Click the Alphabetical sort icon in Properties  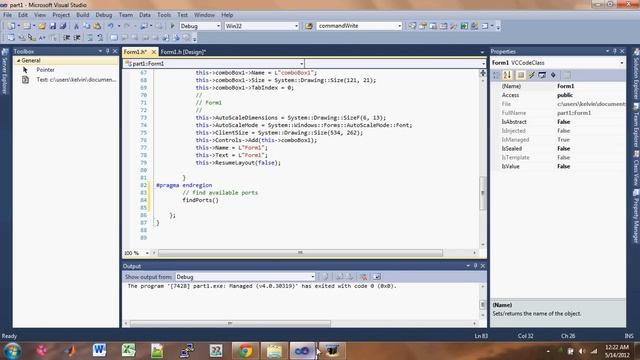[x=507, y=75]
